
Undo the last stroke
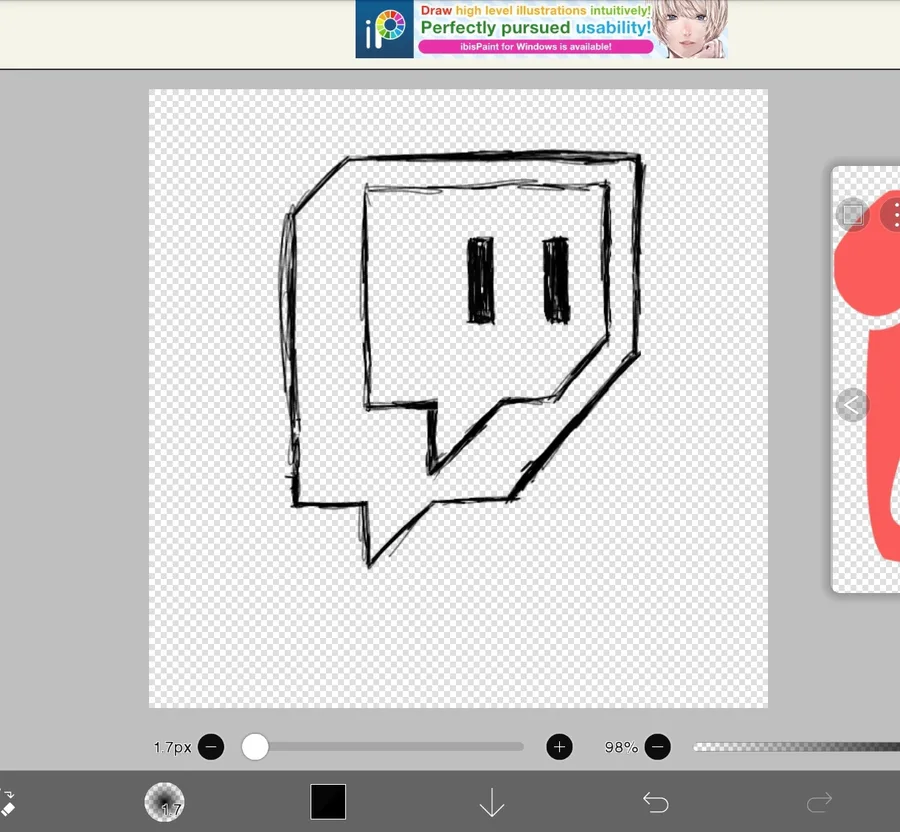click(x=655, y=802)
